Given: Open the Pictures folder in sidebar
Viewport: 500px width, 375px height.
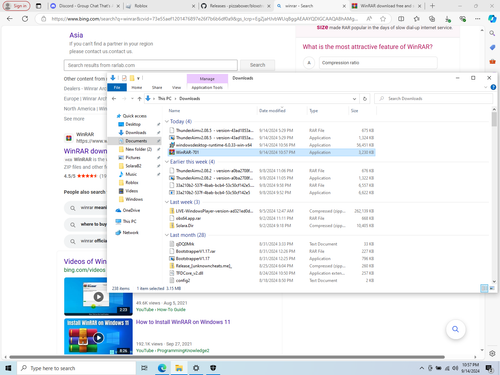Looking at the screenshot, I should [133, 158].
